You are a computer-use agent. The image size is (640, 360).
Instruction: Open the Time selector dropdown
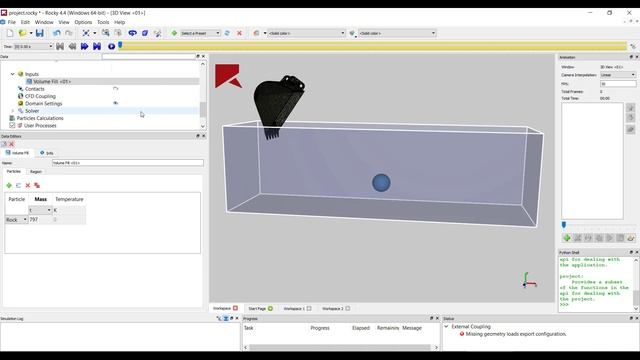[33, 47]
